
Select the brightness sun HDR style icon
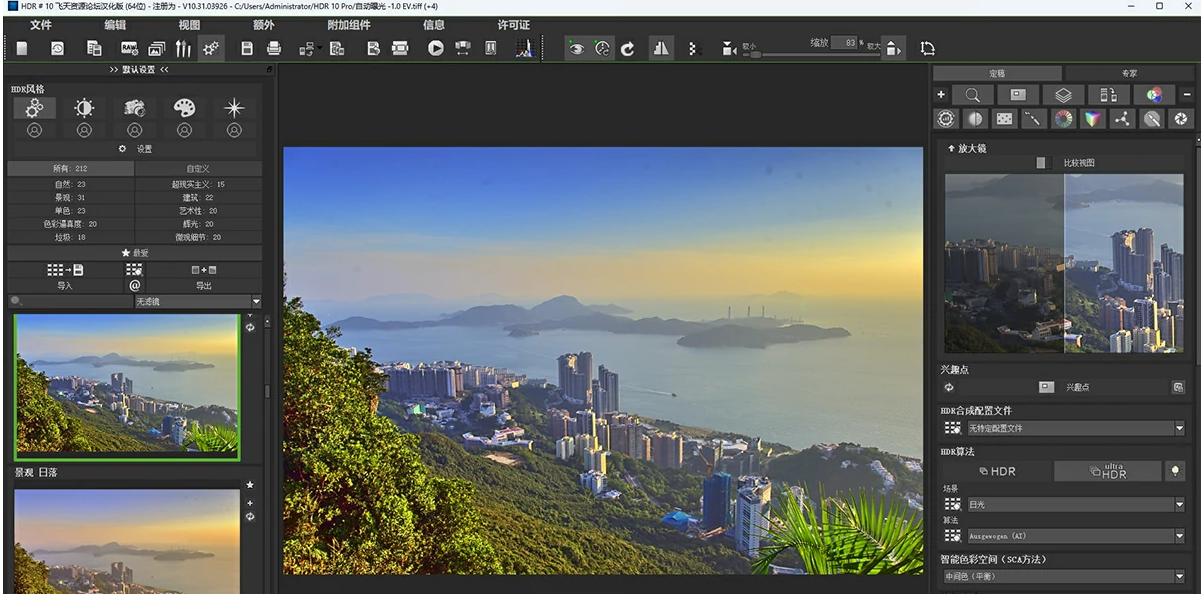84,108
